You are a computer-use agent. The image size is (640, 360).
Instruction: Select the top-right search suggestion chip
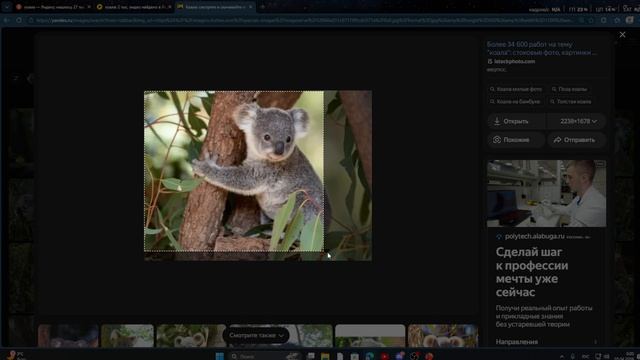[569, 89]
